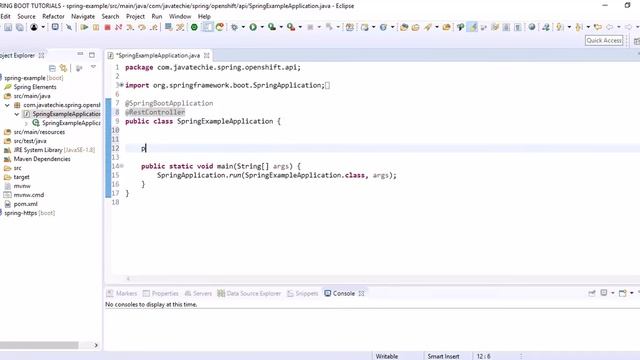Open the Debug dropdown arrow
The width and height of the screenshot is (640, 360).
(x=243, y=27)
